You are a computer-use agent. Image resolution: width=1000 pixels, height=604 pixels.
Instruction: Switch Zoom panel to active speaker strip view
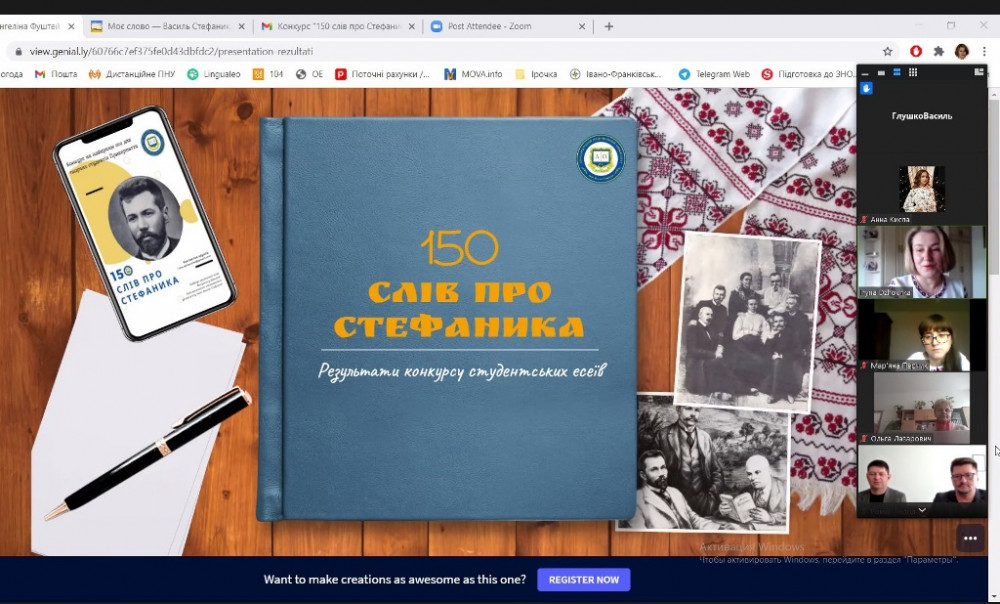point(897,73)
